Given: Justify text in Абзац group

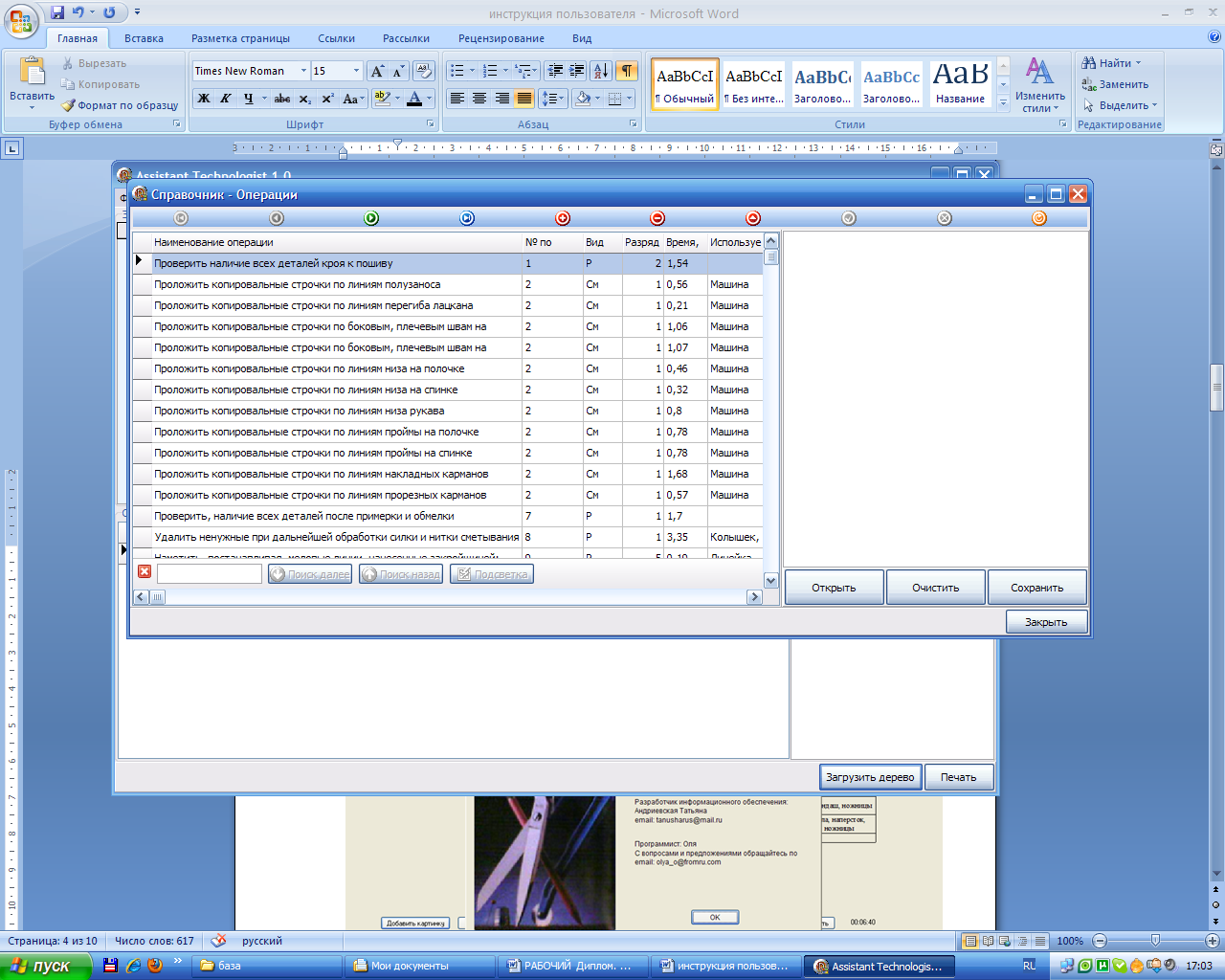Looking at the screenshot, I should (x=524, y=99).
